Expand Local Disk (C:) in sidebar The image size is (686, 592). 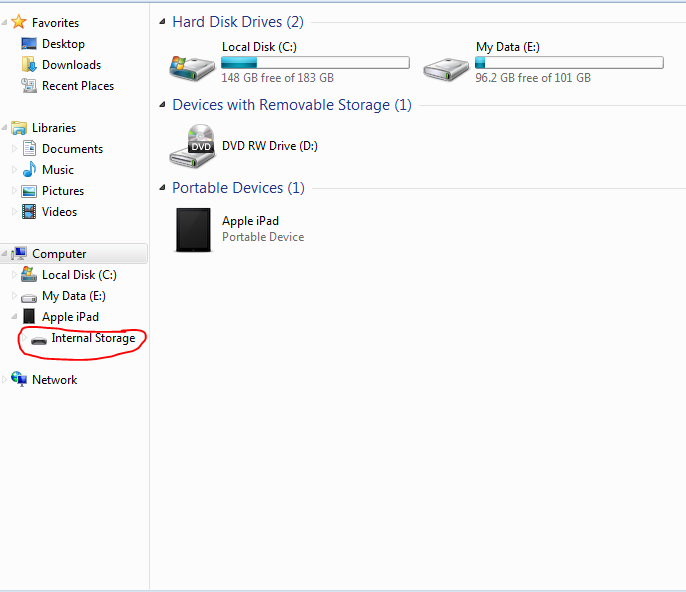[x=14, y=274]
